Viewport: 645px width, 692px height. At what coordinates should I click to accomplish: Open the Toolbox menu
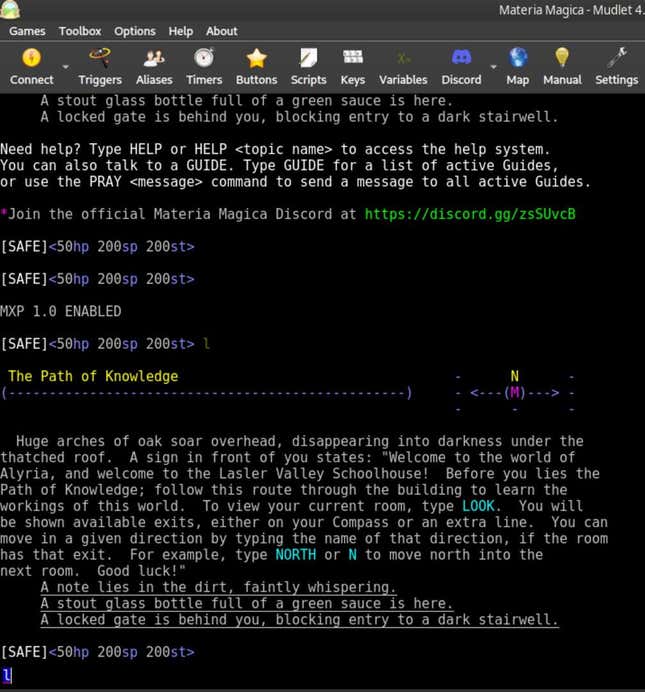(x=80, y=31)
